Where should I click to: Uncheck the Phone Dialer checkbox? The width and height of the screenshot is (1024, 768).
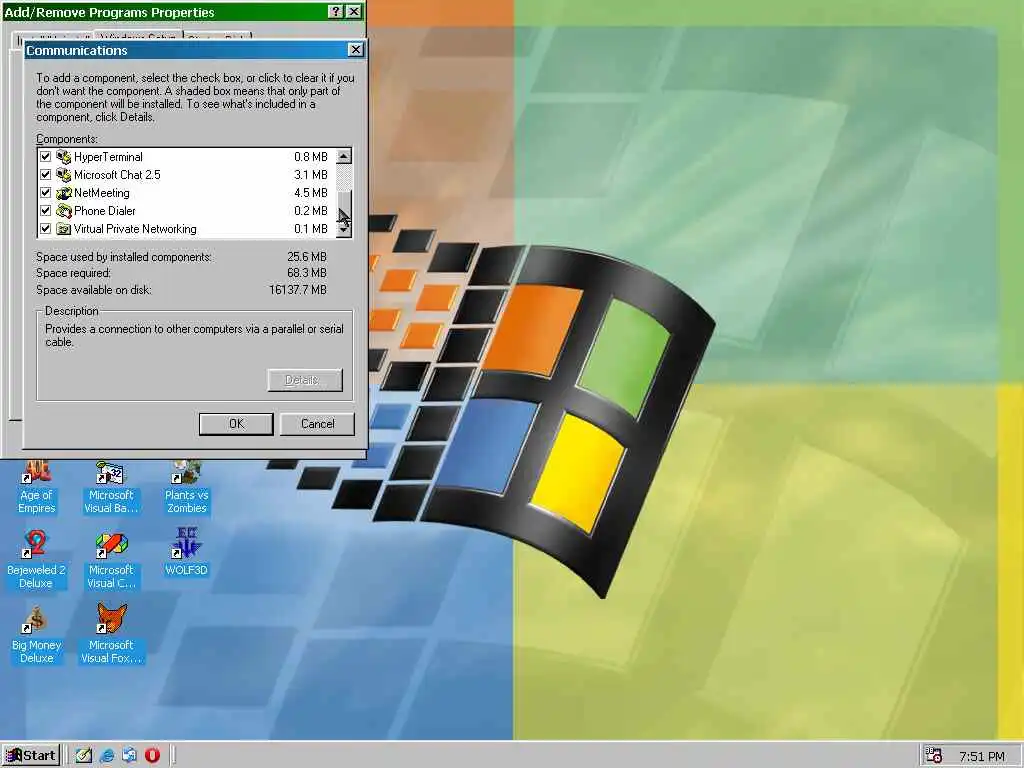point(46,211)
